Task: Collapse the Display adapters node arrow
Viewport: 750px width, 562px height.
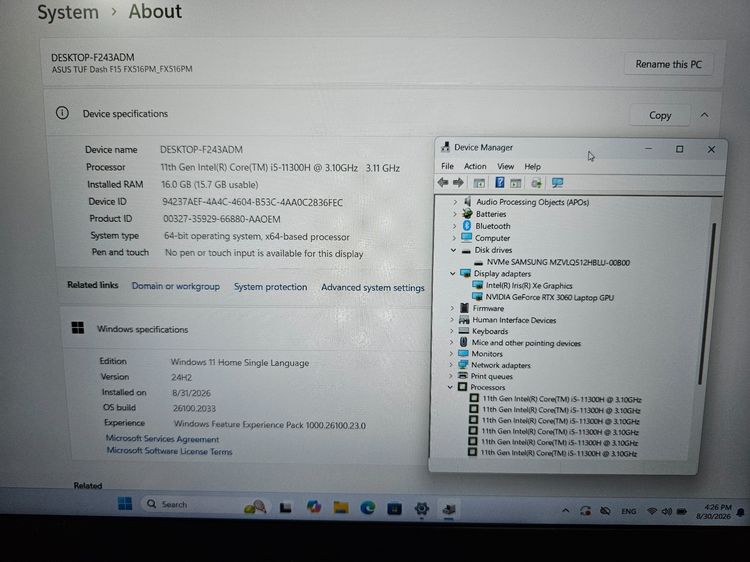Action: (x=452, y=274)
